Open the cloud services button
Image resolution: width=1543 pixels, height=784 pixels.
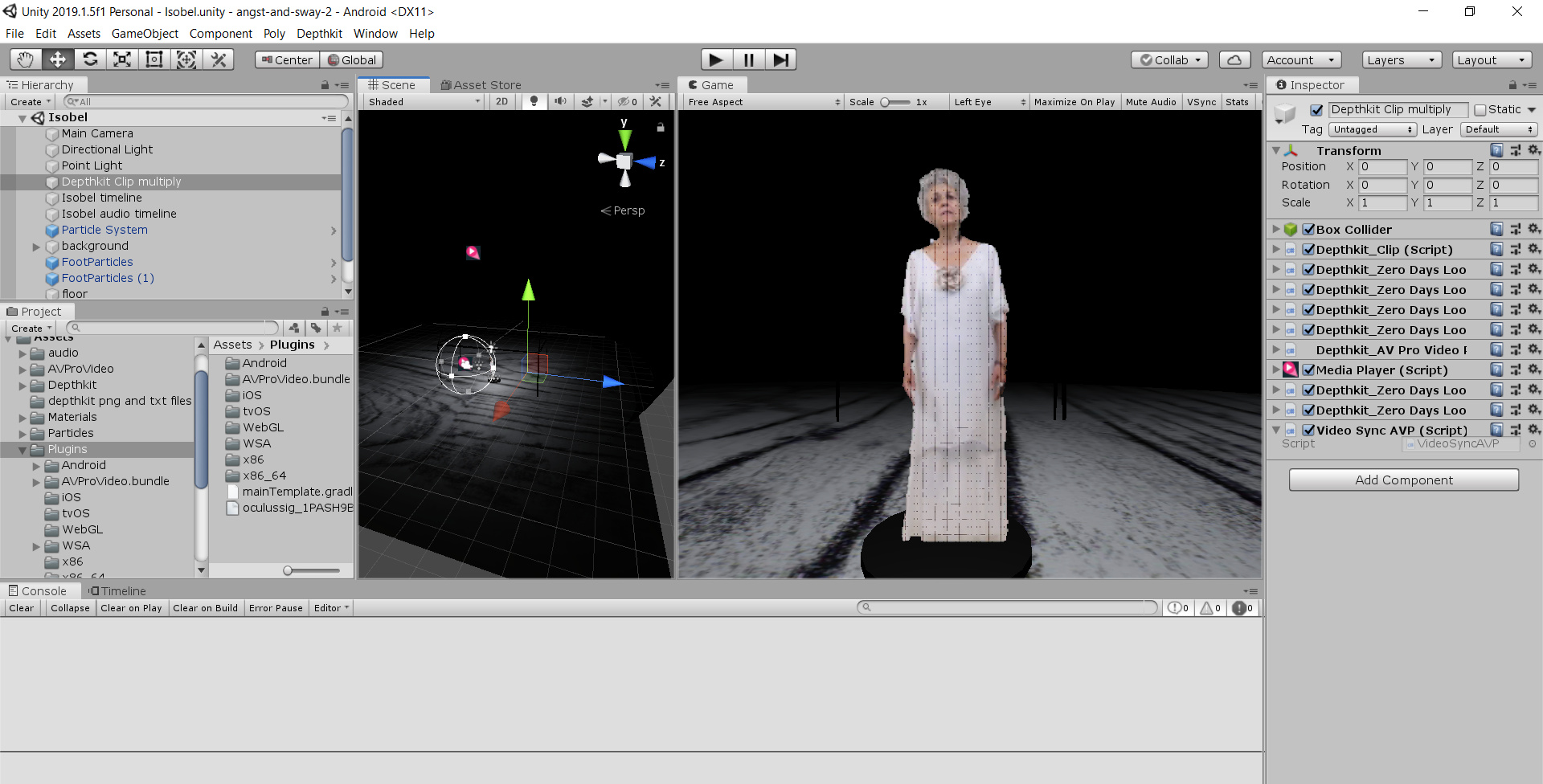click(x=1234, y=60)
